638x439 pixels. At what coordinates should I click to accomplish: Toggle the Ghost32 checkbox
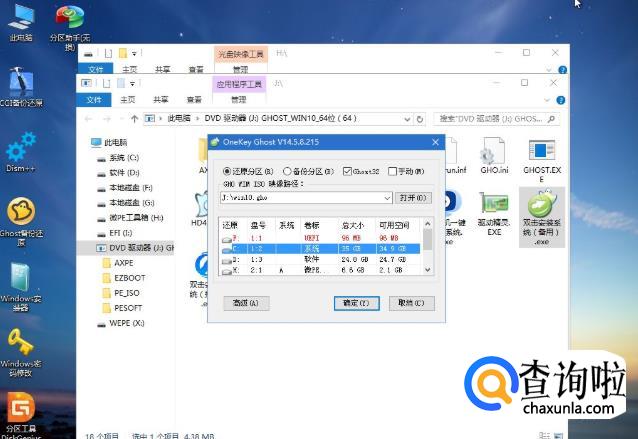tap(347, 171)
